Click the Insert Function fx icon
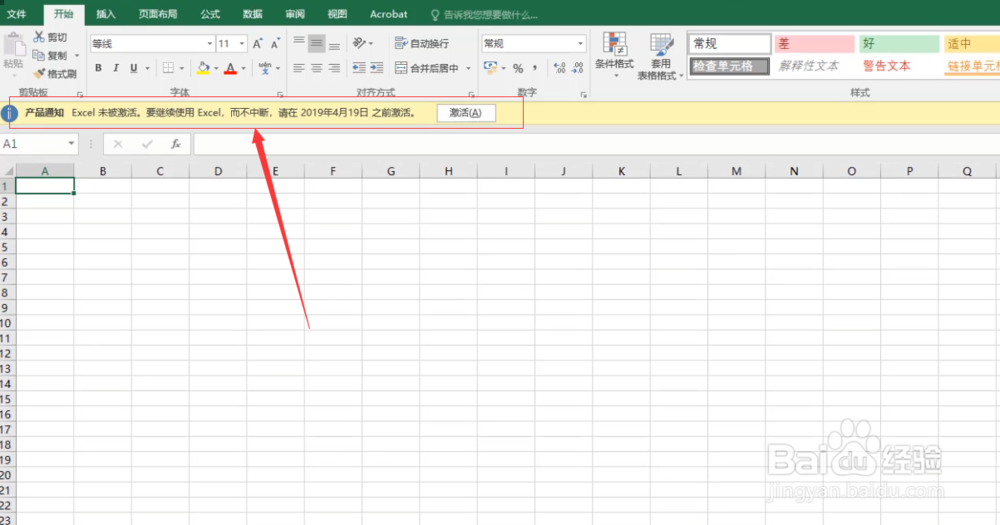This screenshot has height=525, width=1000. click(x=175, y=144)
